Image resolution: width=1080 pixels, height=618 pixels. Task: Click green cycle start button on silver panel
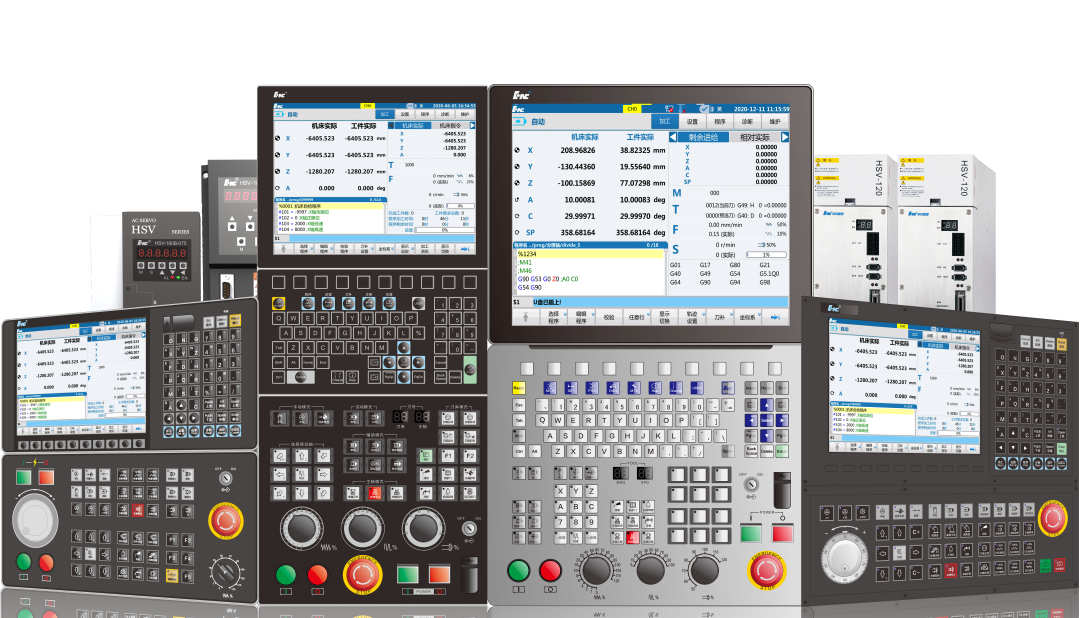[519, 570]
